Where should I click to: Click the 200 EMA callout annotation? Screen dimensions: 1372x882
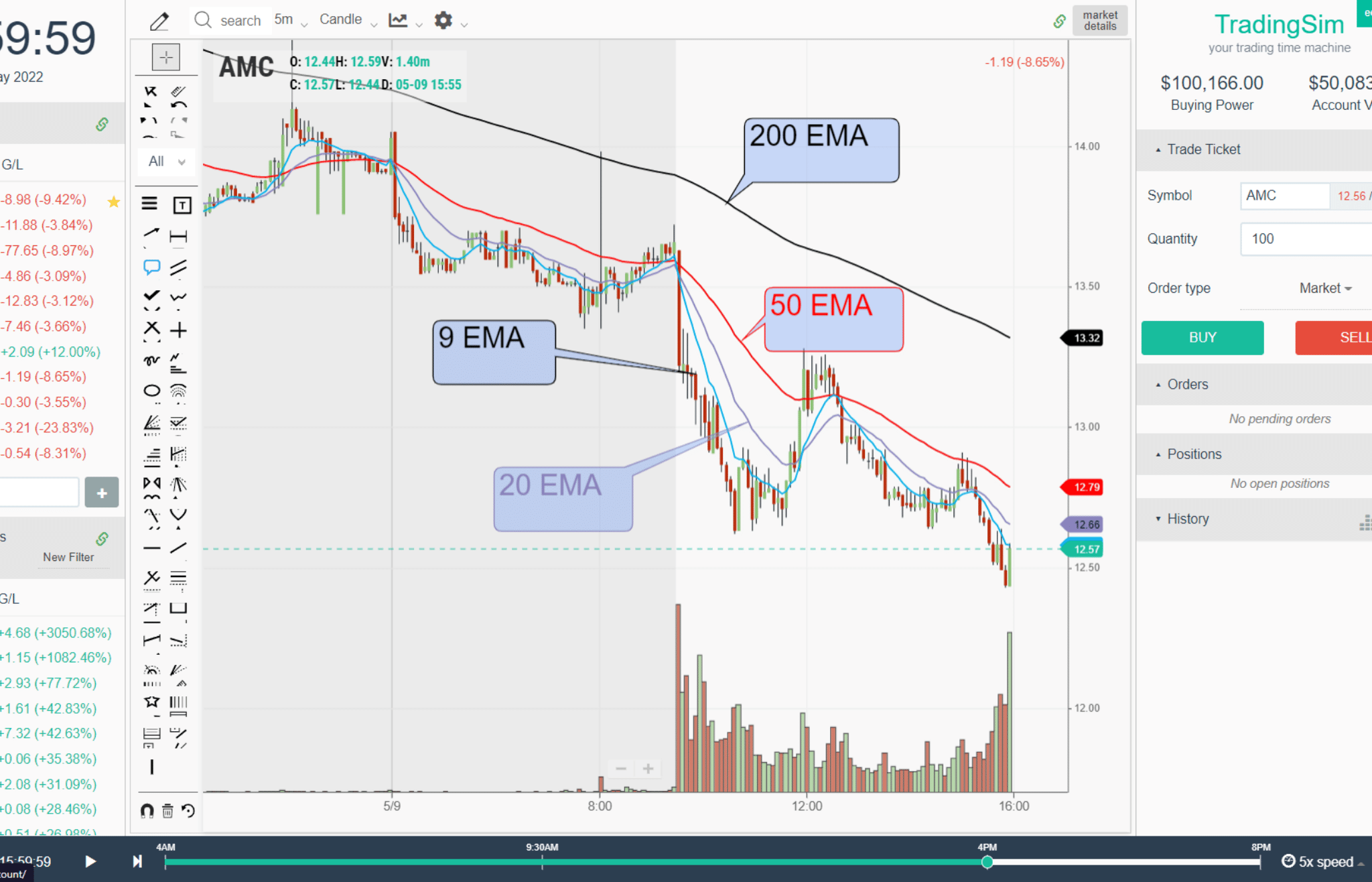coord(821,150)
